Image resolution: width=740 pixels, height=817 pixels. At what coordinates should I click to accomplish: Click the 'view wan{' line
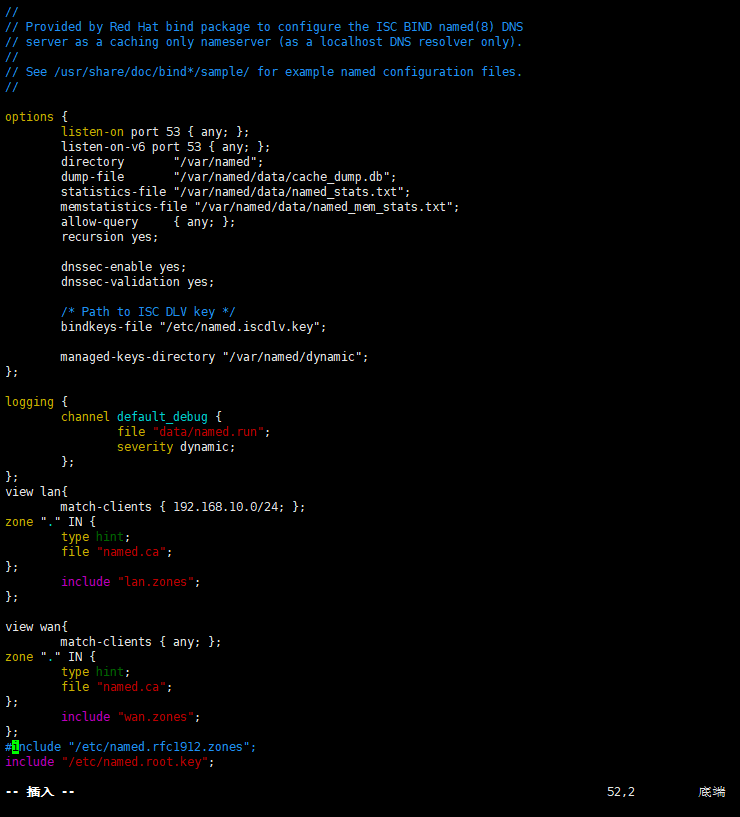pos(36,627)
